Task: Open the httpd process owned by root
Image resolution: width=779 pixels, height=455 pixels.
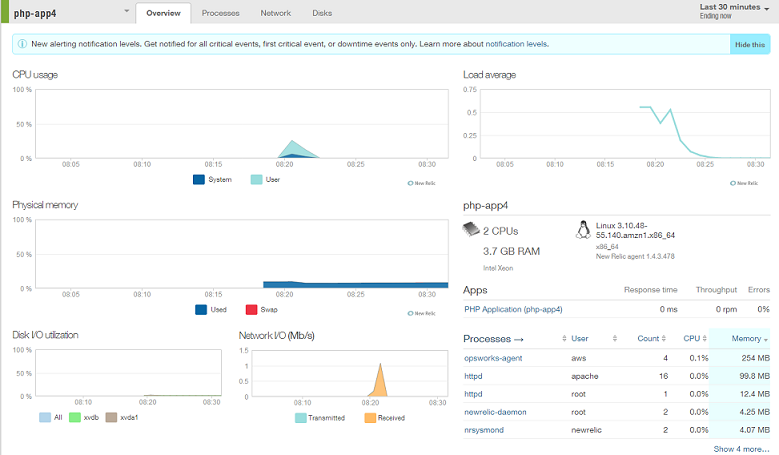Action: tap(473, 394)
